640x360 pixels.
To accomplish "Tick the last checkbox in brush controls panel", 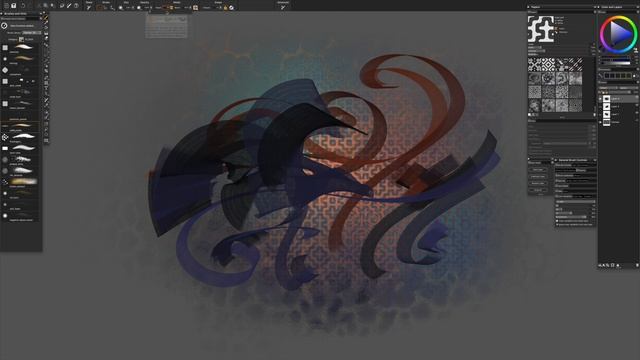I will (x=557, y=224).
